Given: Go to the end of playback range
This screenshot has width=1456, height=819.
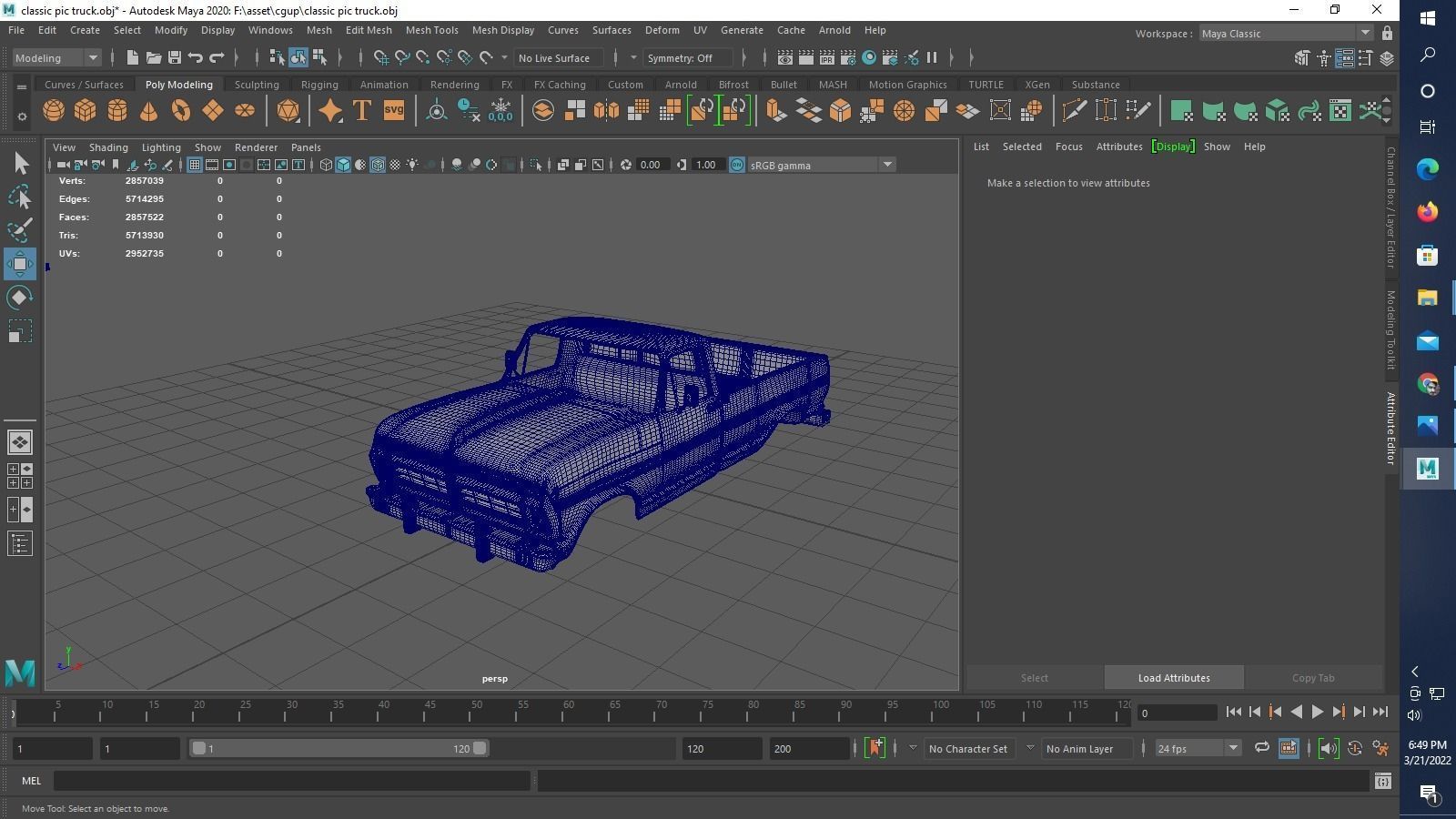Looking at the screenshot, I should pyautogui.click(x=1380, y=713).
